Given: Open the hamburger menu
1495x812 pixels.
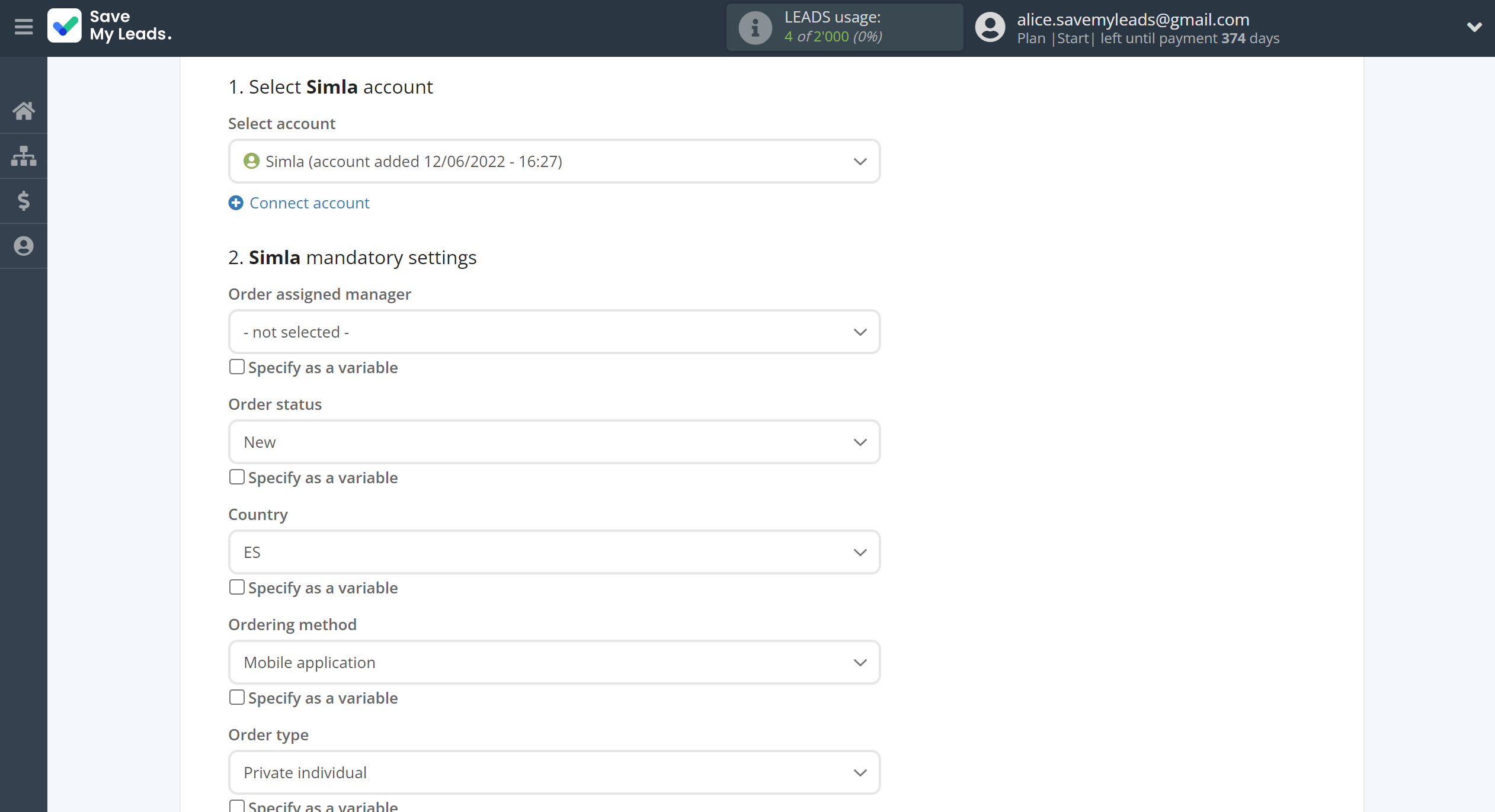Looking at the screenshot, I should point(24,27).
